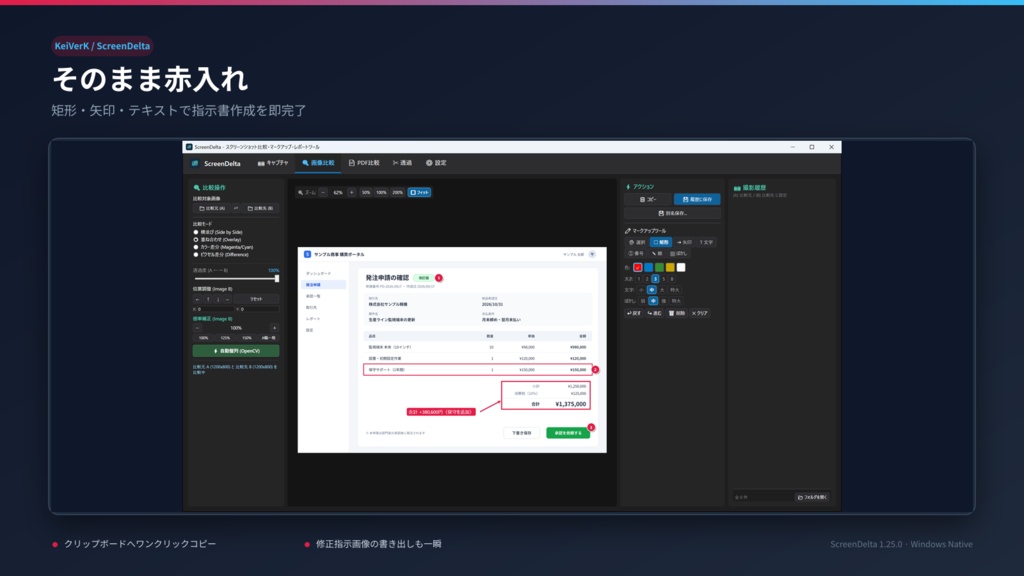The image size is (1024, 576).
Task: Choose the line markup tool
Action: (657, 253)
